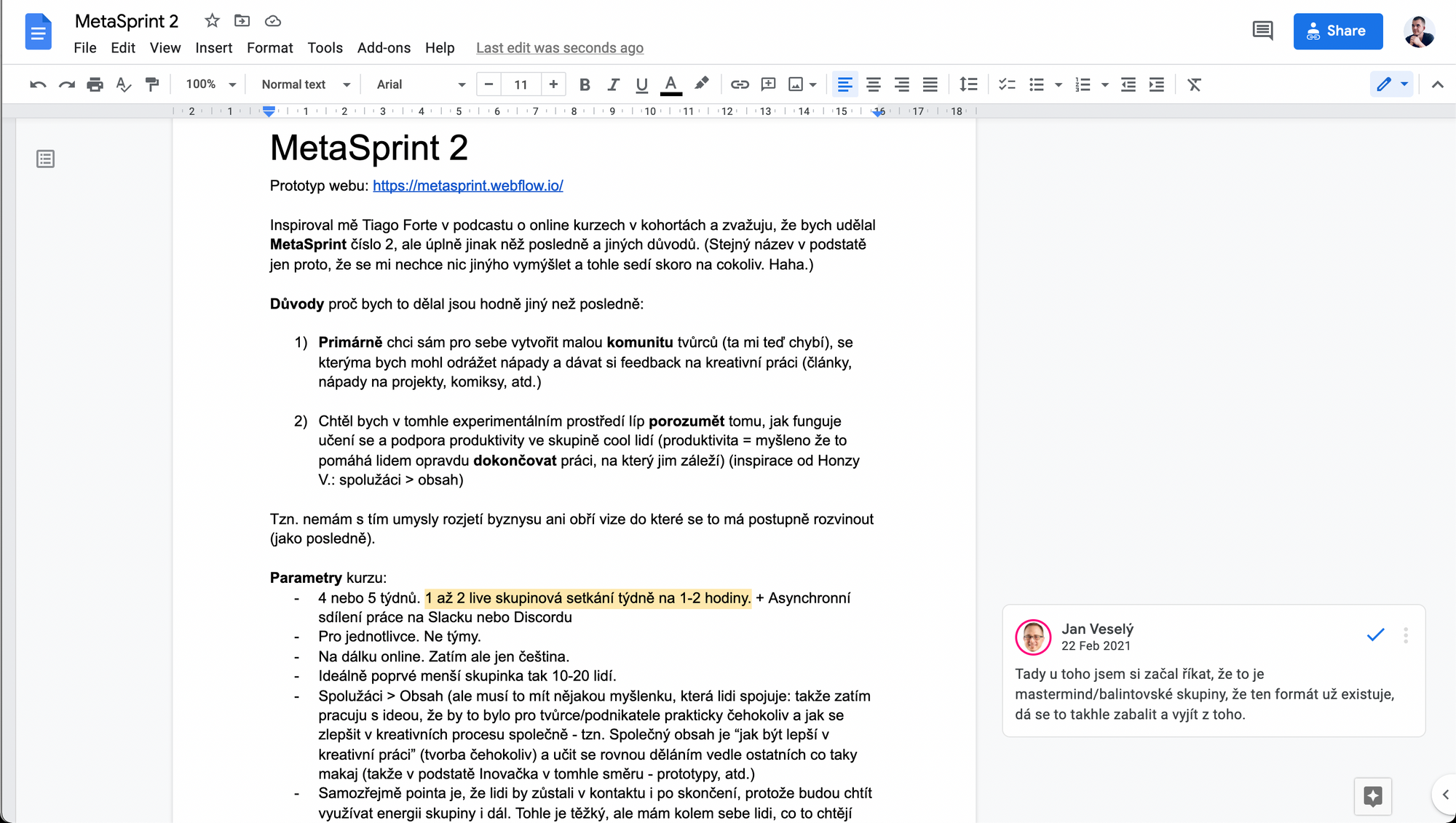Open the text color picker
The image size is (1456, 823).
(670, 84)
